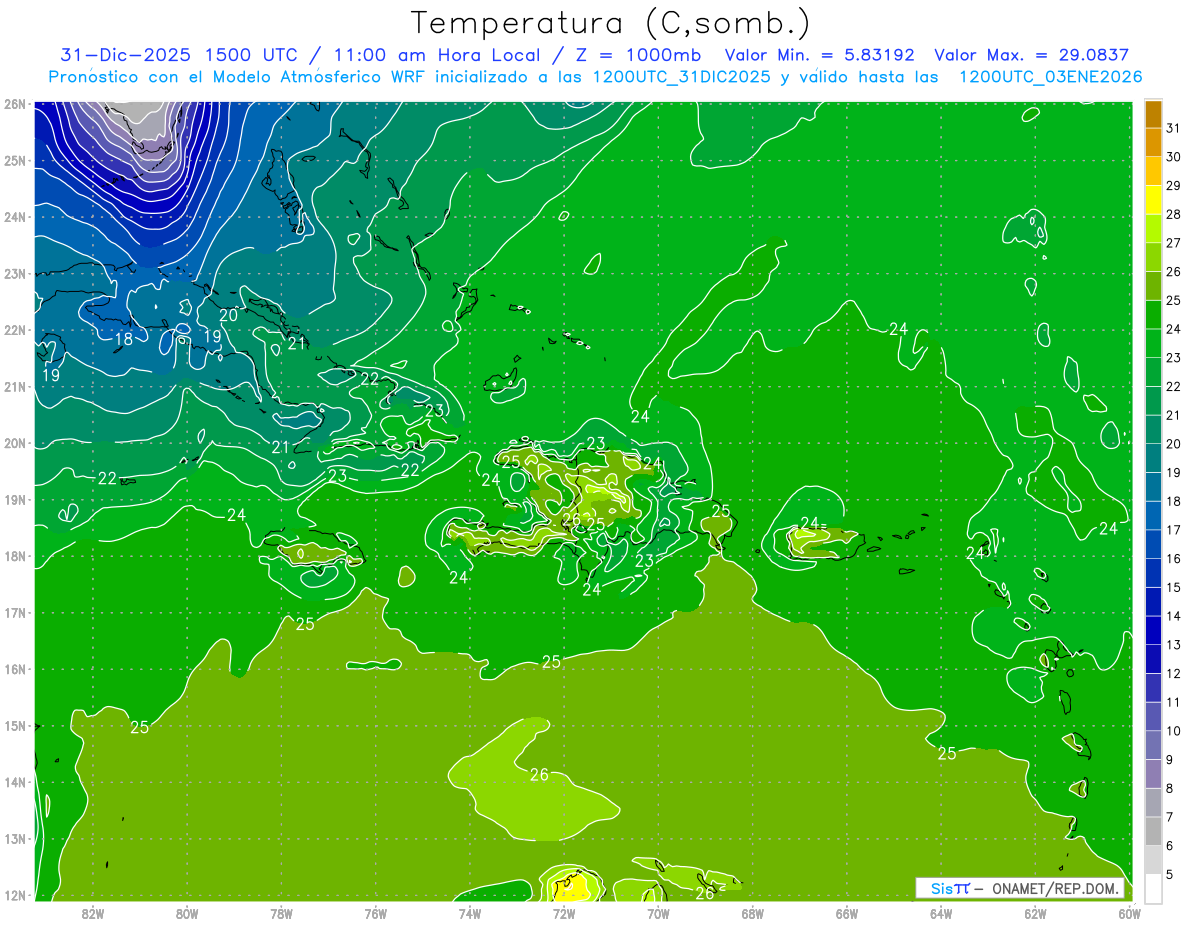
Task: Click the legend scale label '17'
Action: 1174,530
